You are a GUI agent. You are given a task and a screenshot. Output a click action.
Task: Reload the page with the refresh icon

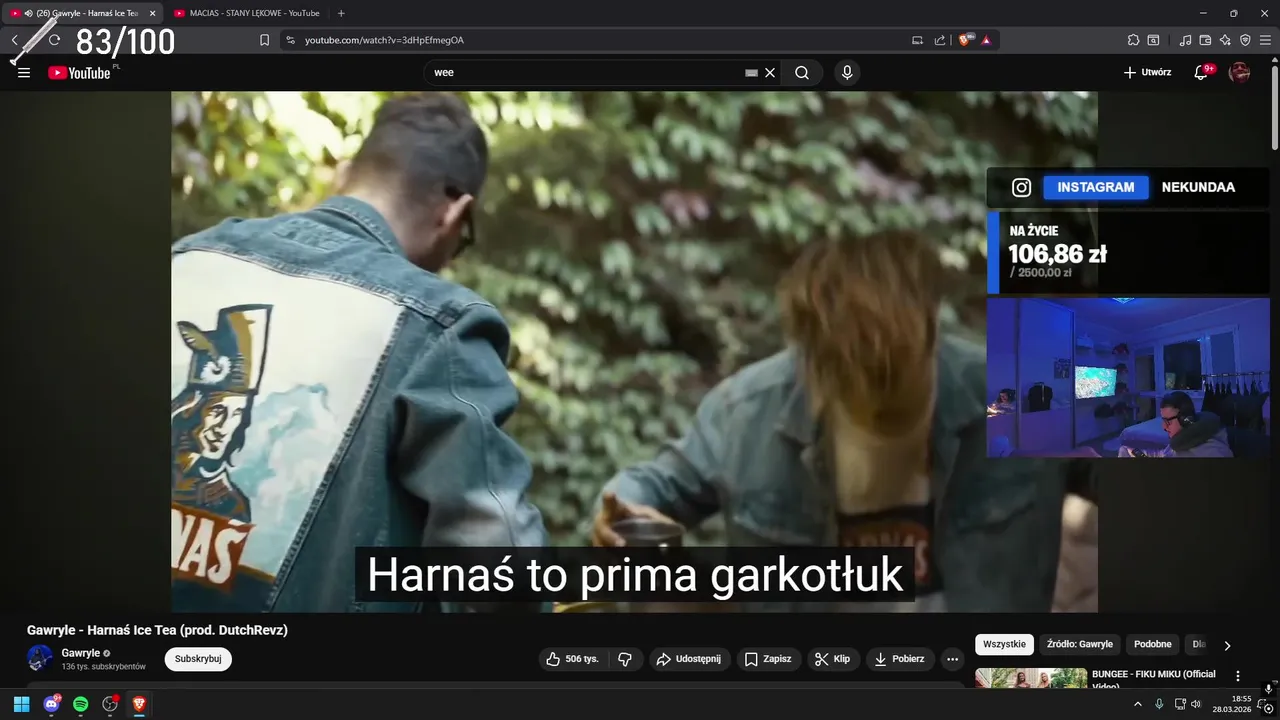click(x=55, y=40)
